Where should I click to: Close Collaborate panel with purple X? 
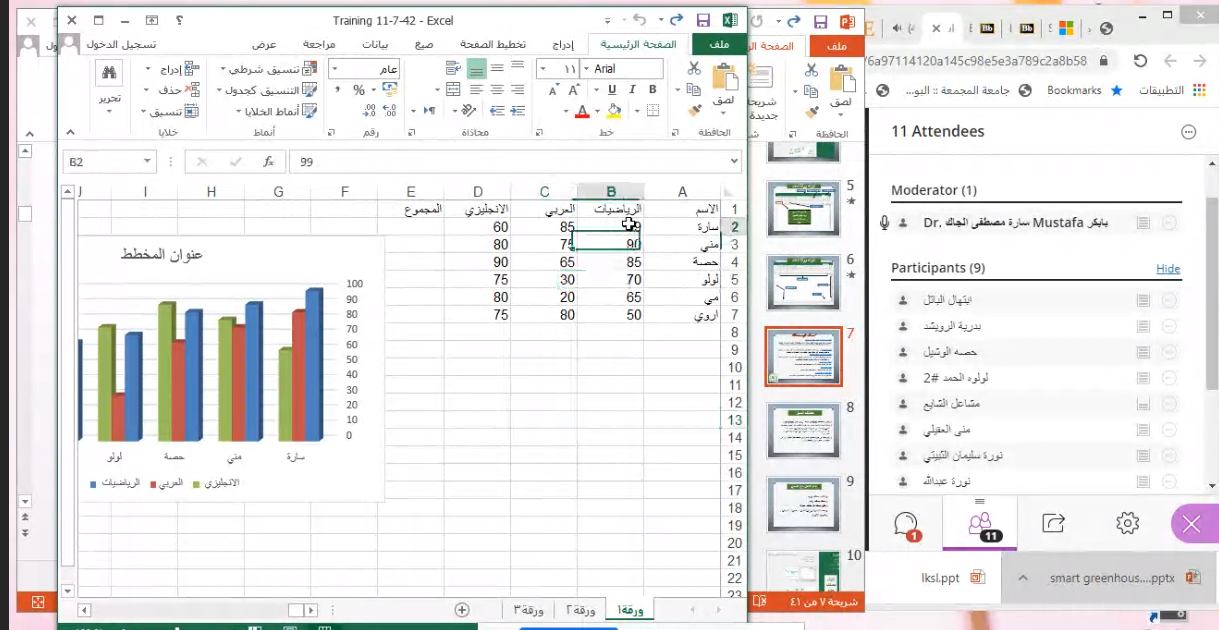(x=1191, y=524)
